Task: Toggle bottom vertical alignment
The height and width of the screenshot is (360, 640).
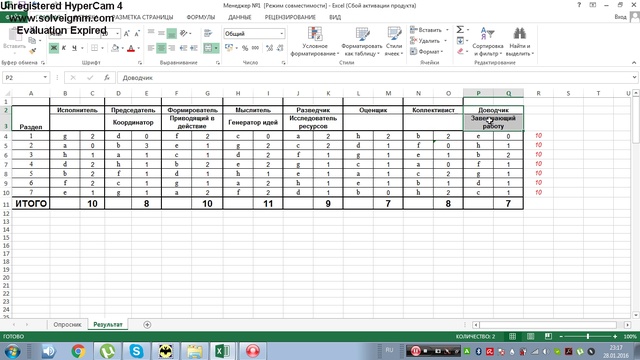Action: (172, 33)
